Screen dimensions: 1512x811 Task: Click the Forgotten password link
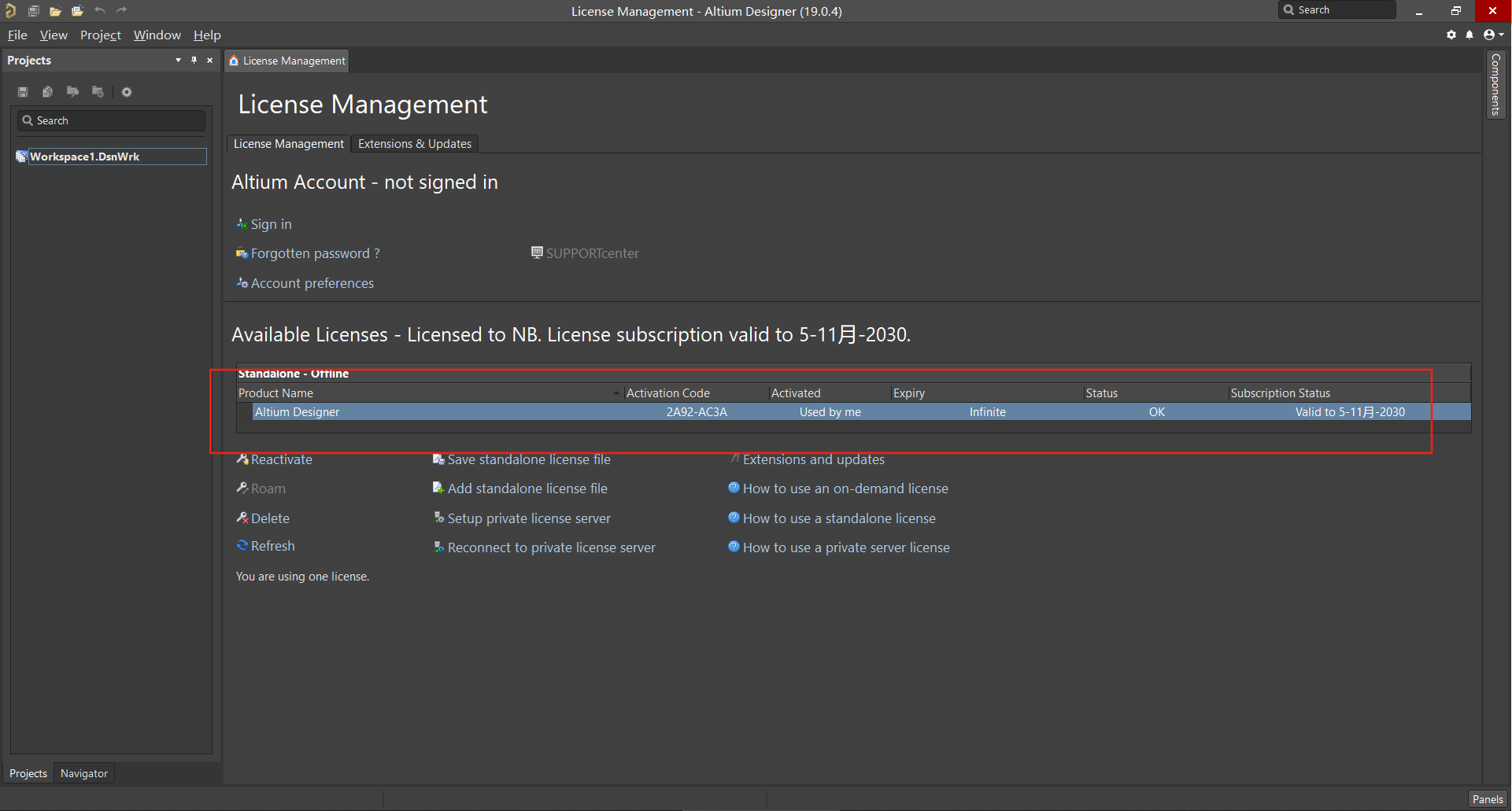point(315,253)
